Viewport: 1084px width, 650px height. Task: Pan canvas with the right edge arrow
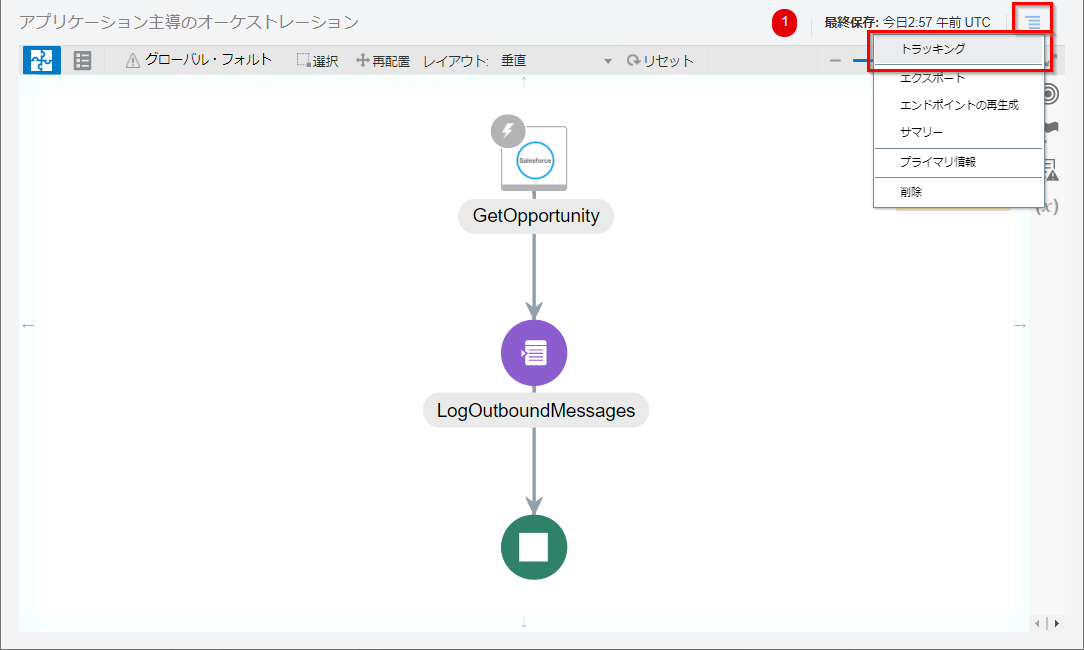click(x=1019, y=325)
